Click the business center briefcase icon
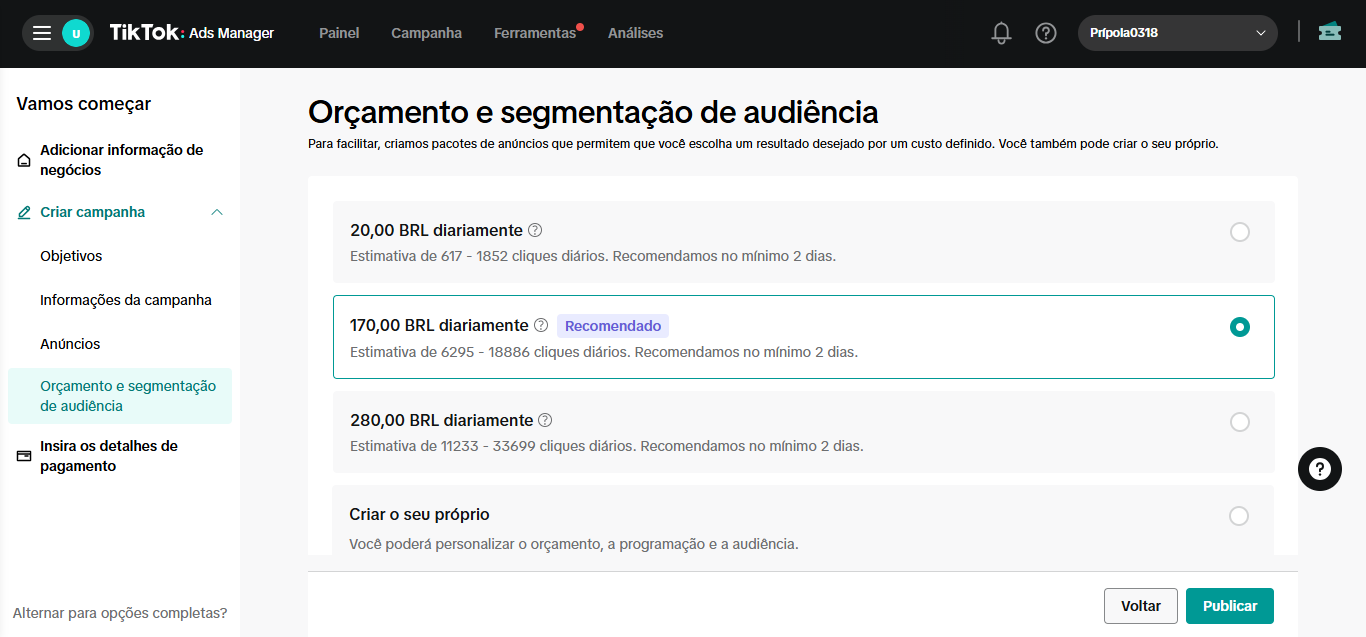1366x637 pixels. (1329, 32)
